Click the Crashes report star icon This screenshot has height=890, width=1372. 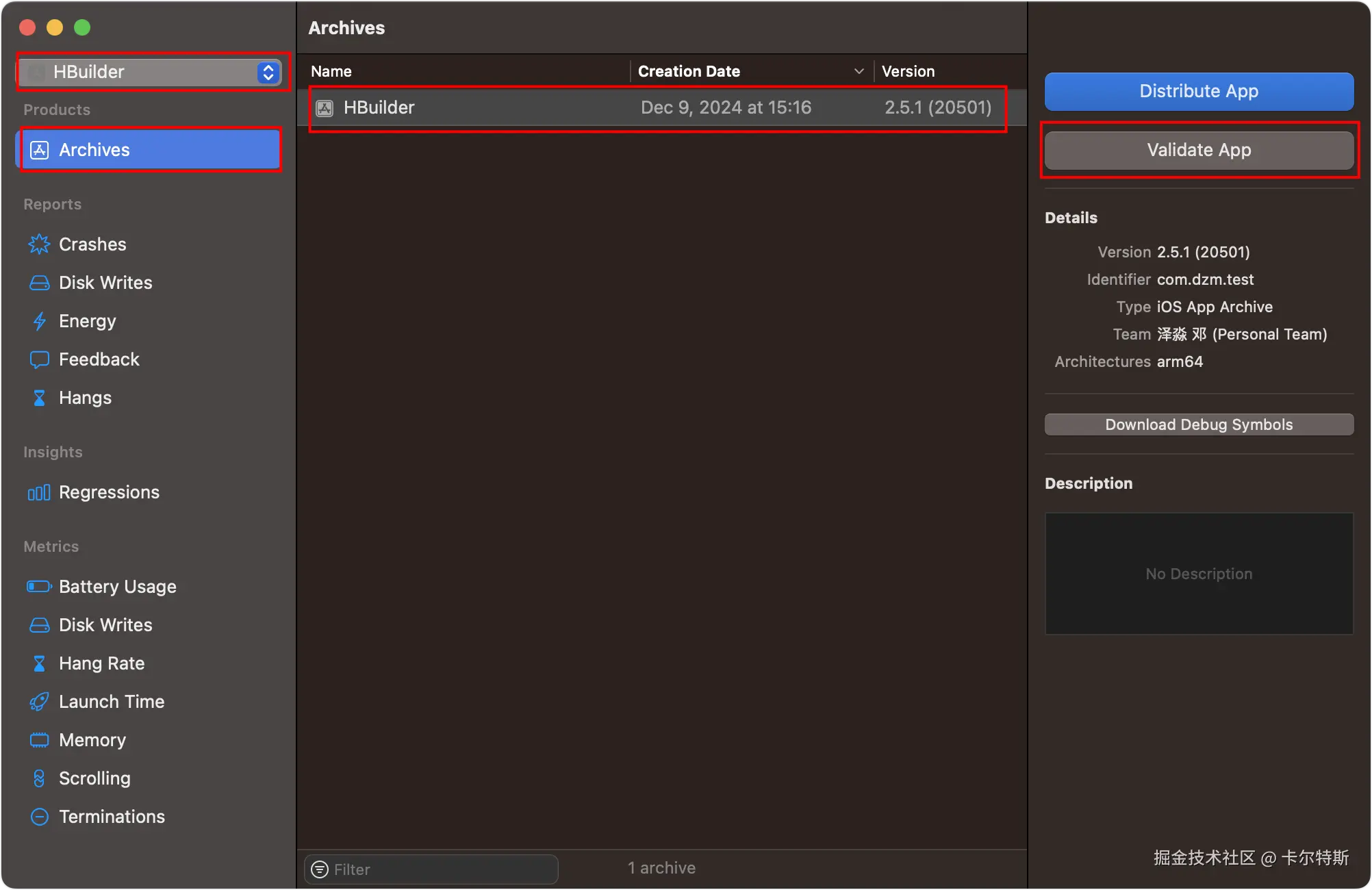39,244
